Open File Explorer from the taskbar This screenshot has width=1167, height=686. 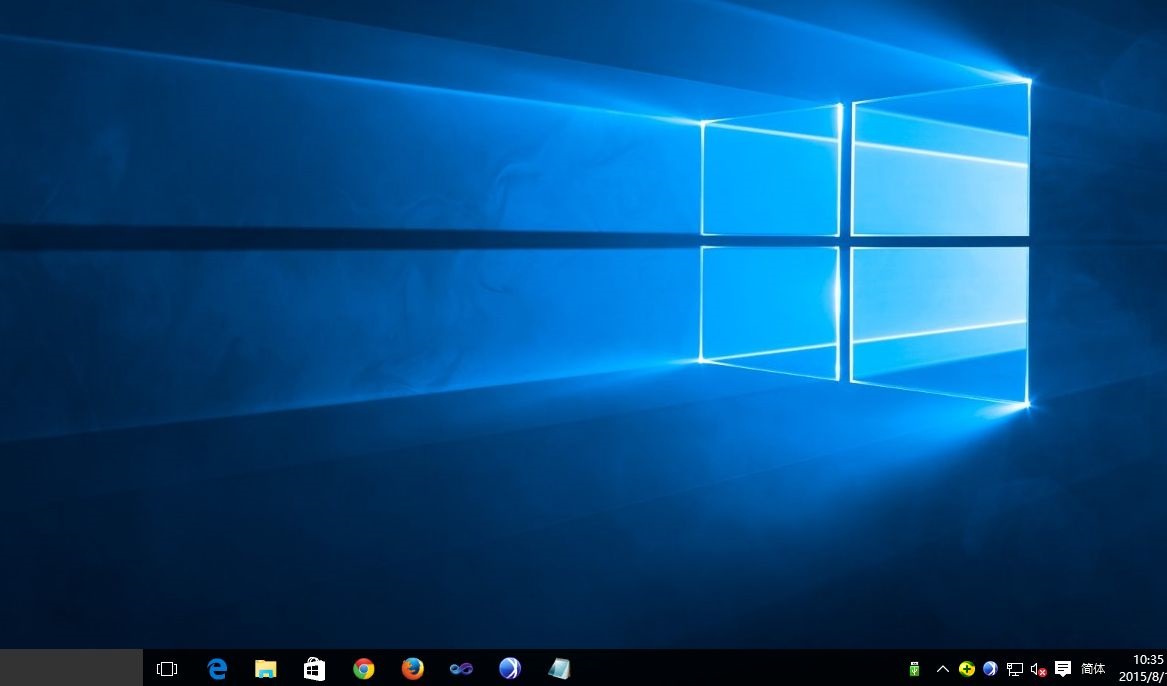(x=265, y=669)
